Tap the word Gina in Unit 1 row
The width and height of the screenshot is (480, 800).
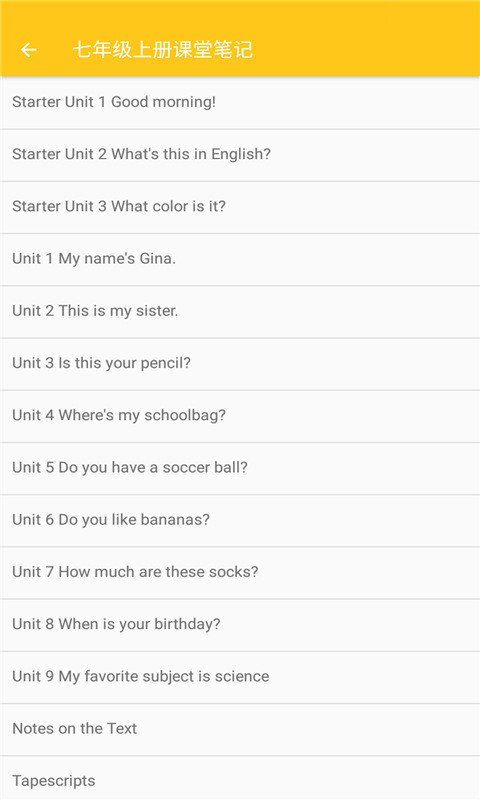pos(158,258)
